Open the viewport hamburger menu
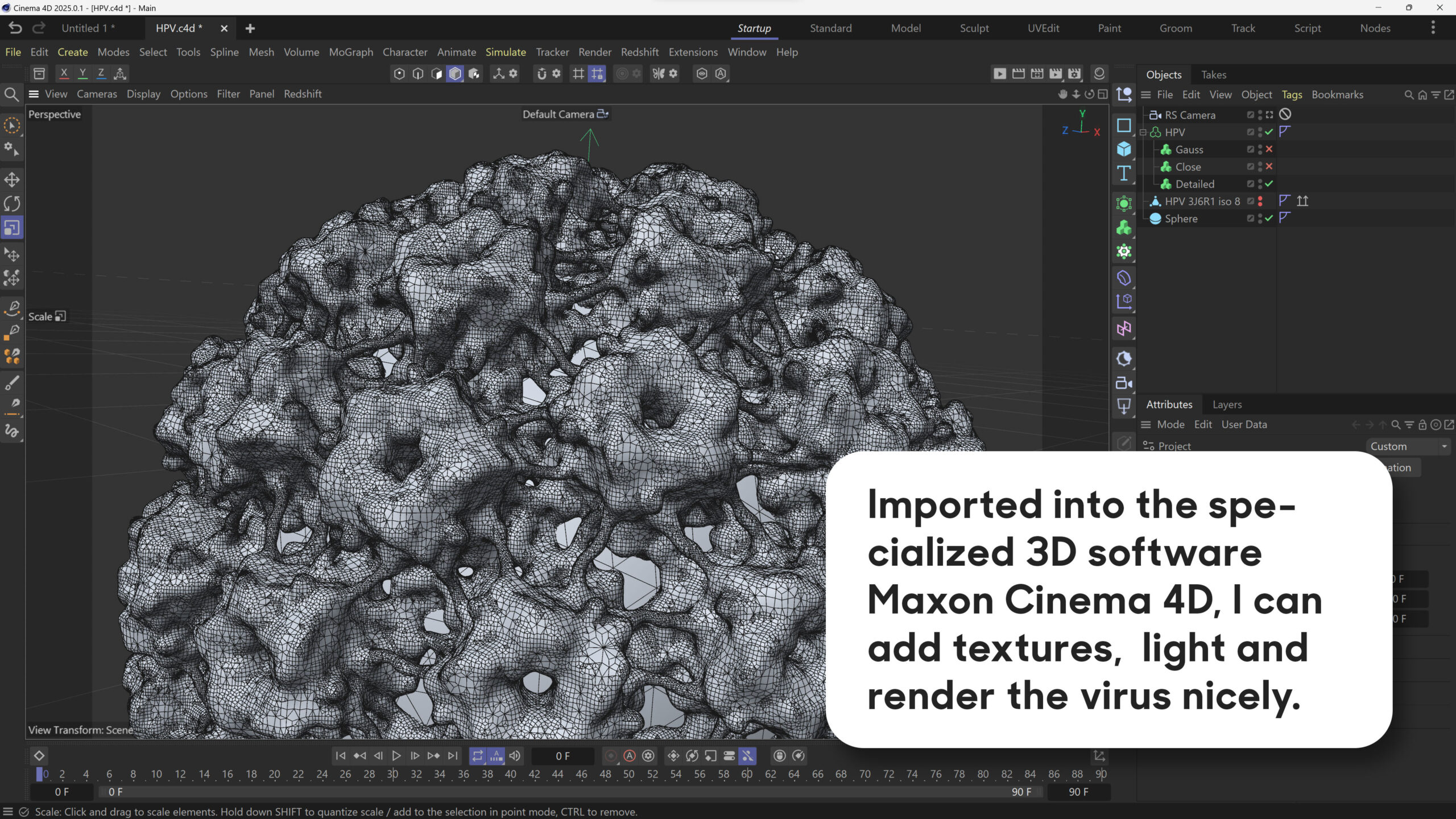Viewport: 1456px width, 819px height. coord(34,94)
